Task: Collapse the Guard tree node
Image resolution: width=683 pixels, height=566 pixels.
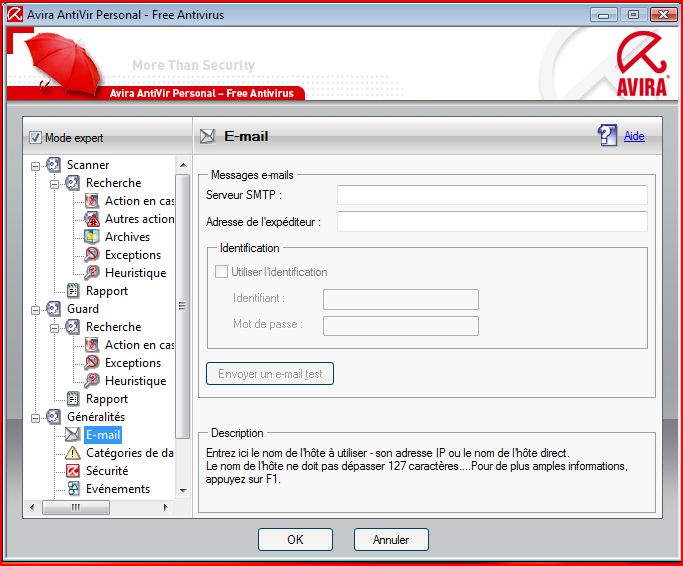Action: [35, 310]
